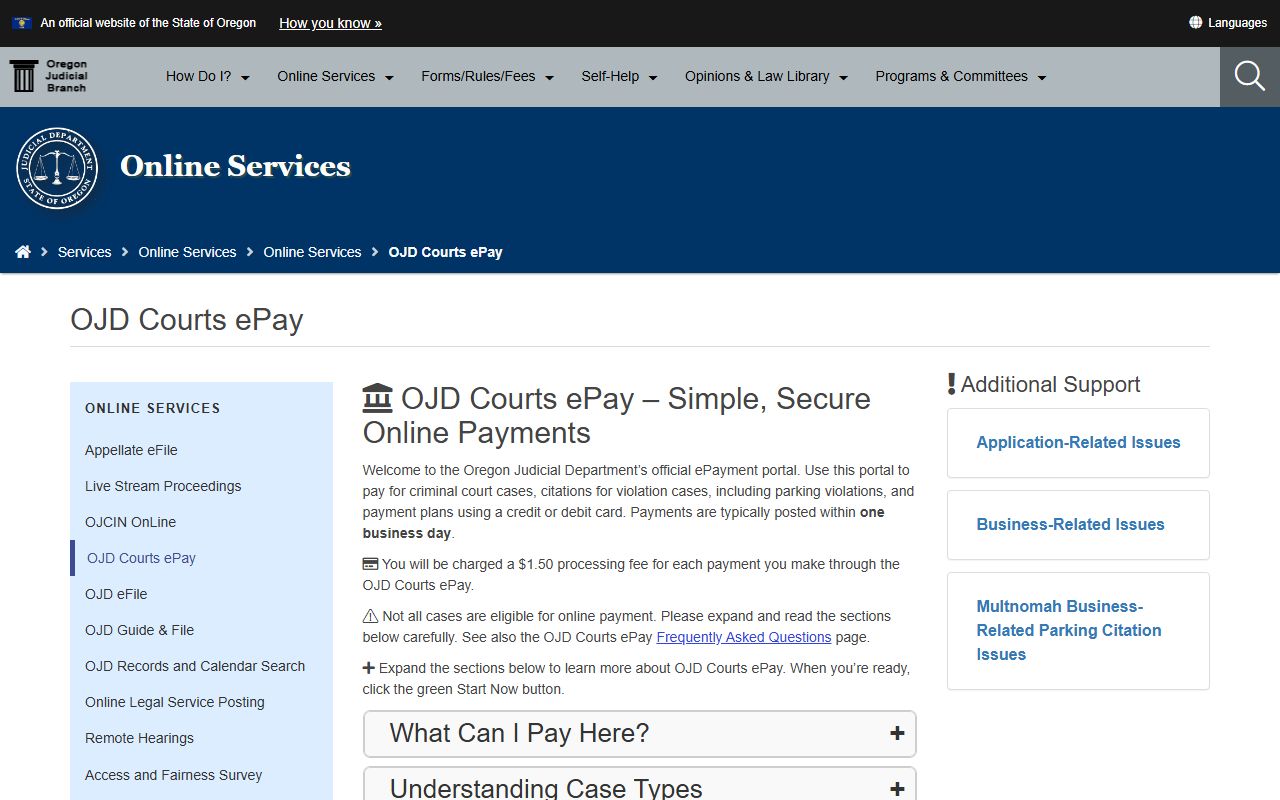Follow the Frequently Asked Questions link

743,637
